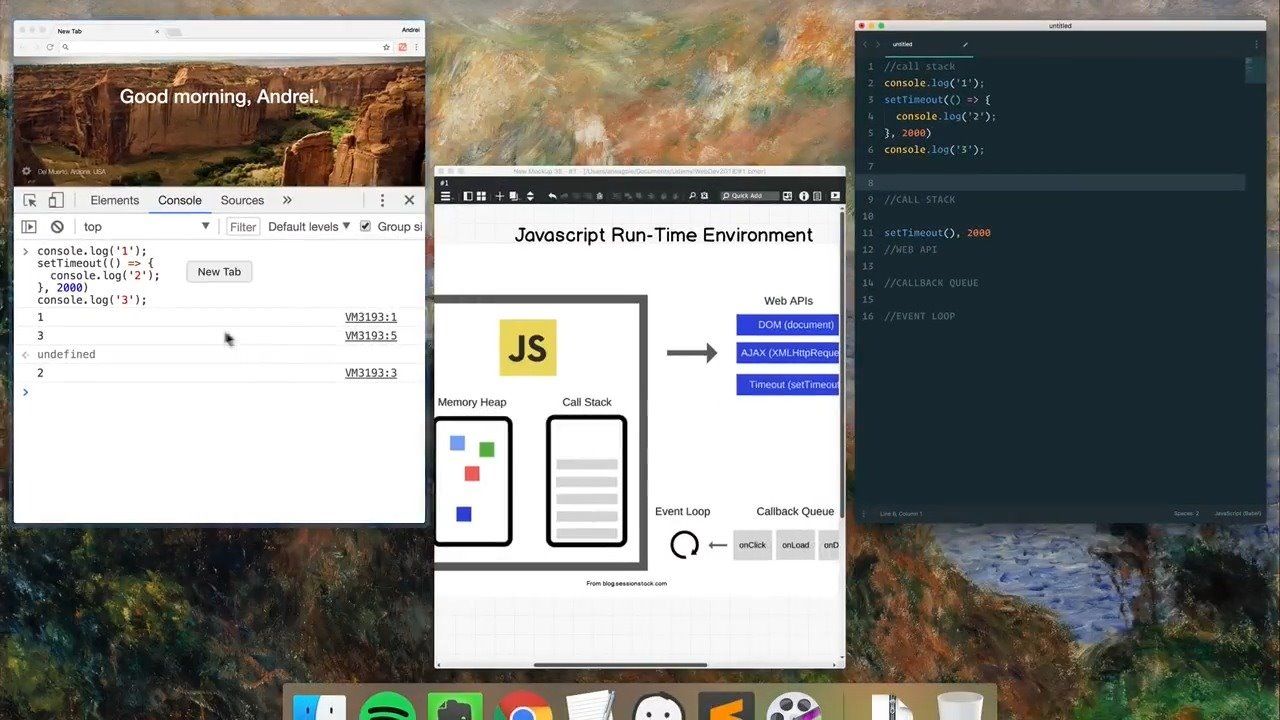The image size is (1280, 720).
Task: Click '//CALLBACK QUEUE' comment in editor
Action: pos(931,283)
